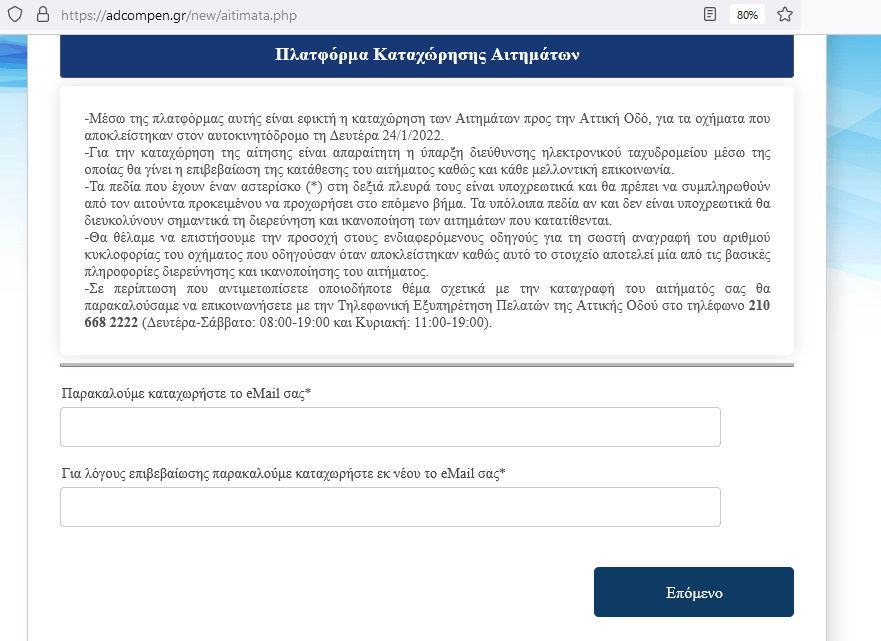Bookmark this page with the star icon
This screenshot has height=641, width=881.
coord(785,14)
